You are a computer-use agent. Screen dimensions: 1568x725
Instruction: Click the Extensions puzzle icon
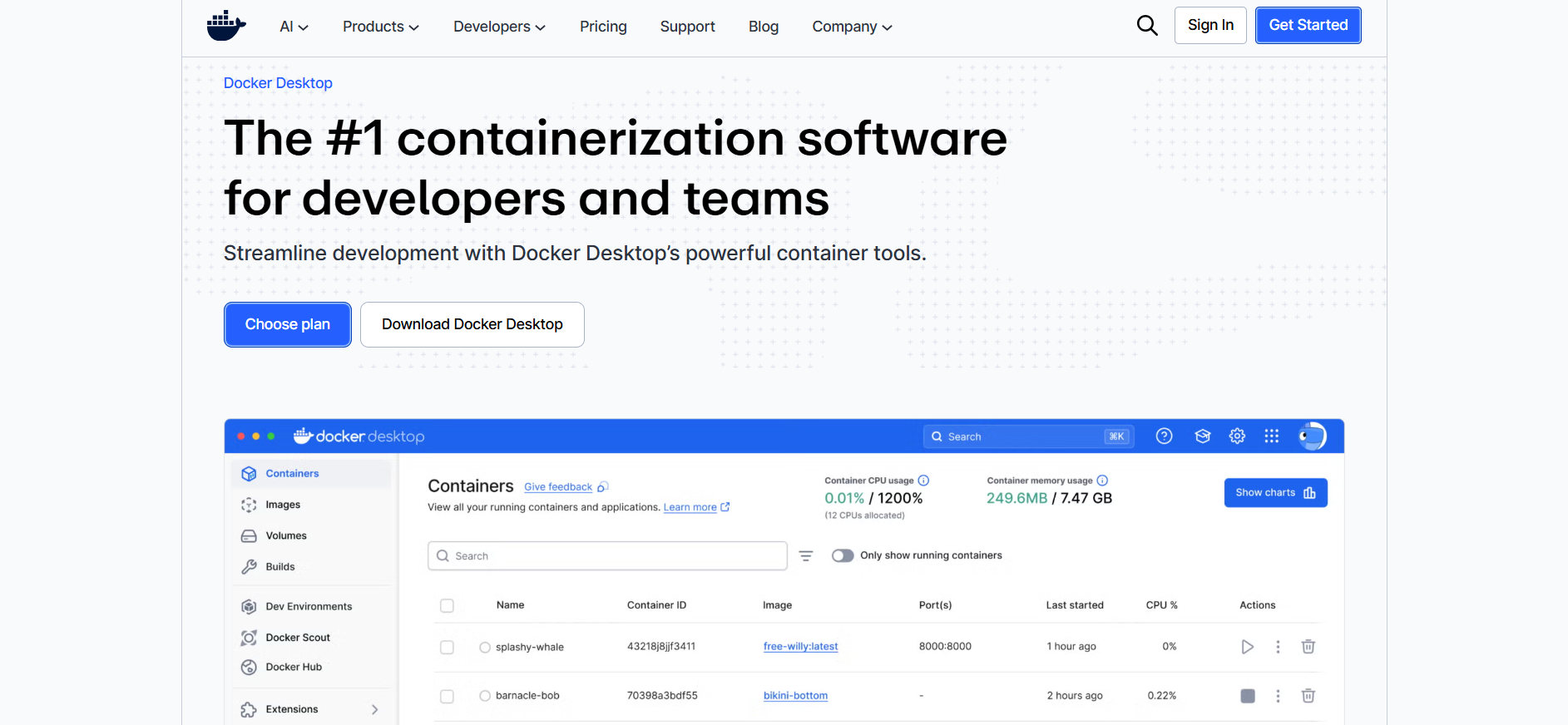[249, 710]
